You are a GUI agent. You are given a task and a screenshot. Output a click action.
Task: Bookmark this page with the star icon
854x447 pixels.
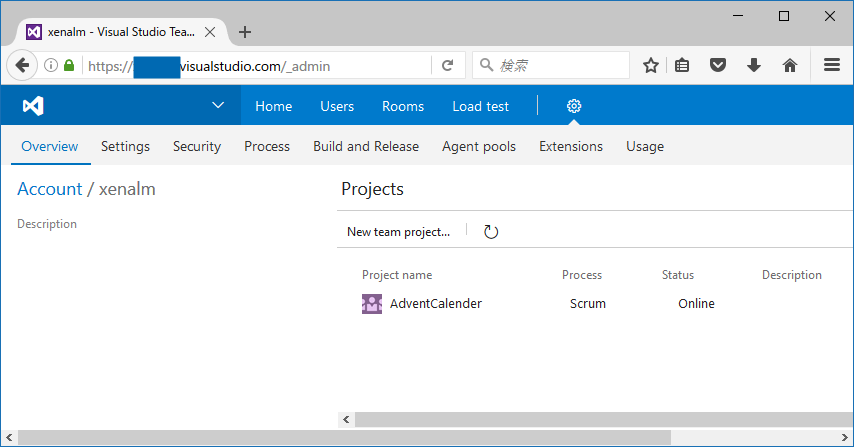(x=650, y=66)
